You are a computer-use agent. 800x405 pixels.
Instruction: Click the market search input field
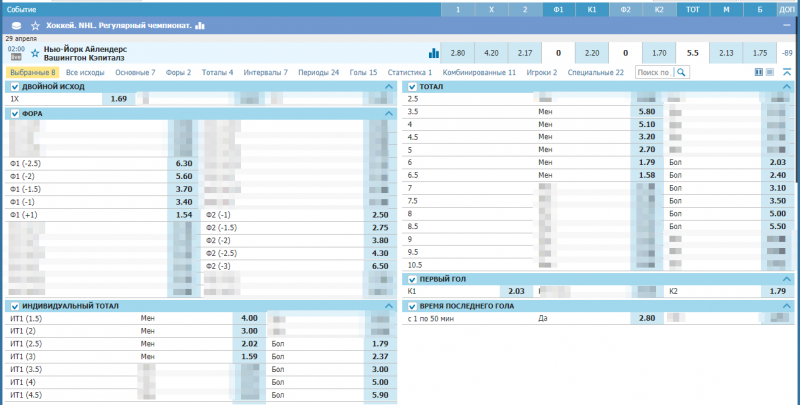point(654,73)
